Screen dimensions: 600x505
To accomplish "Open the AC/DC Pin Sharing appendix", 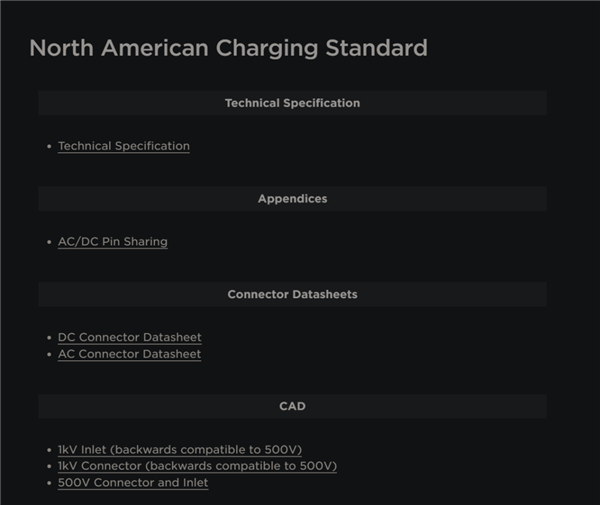I will tap(112, 242).
